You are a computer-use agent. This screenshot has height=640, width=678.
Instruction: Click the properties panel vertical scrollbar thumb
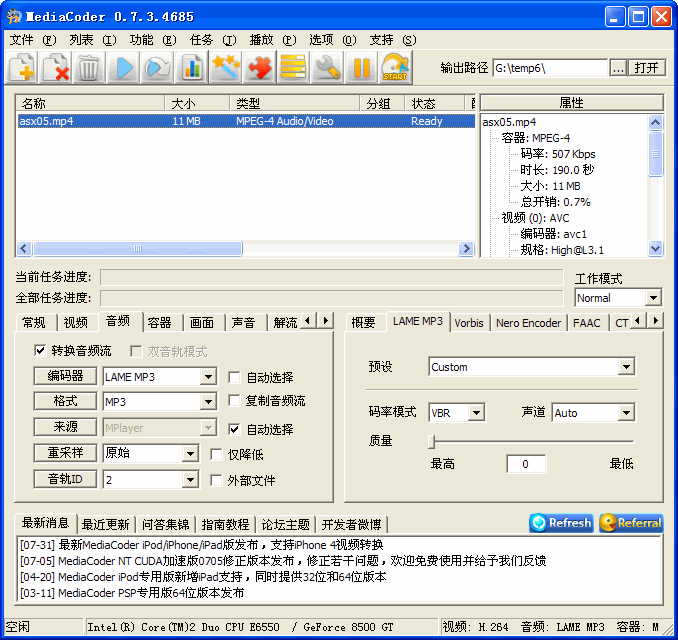656,154
